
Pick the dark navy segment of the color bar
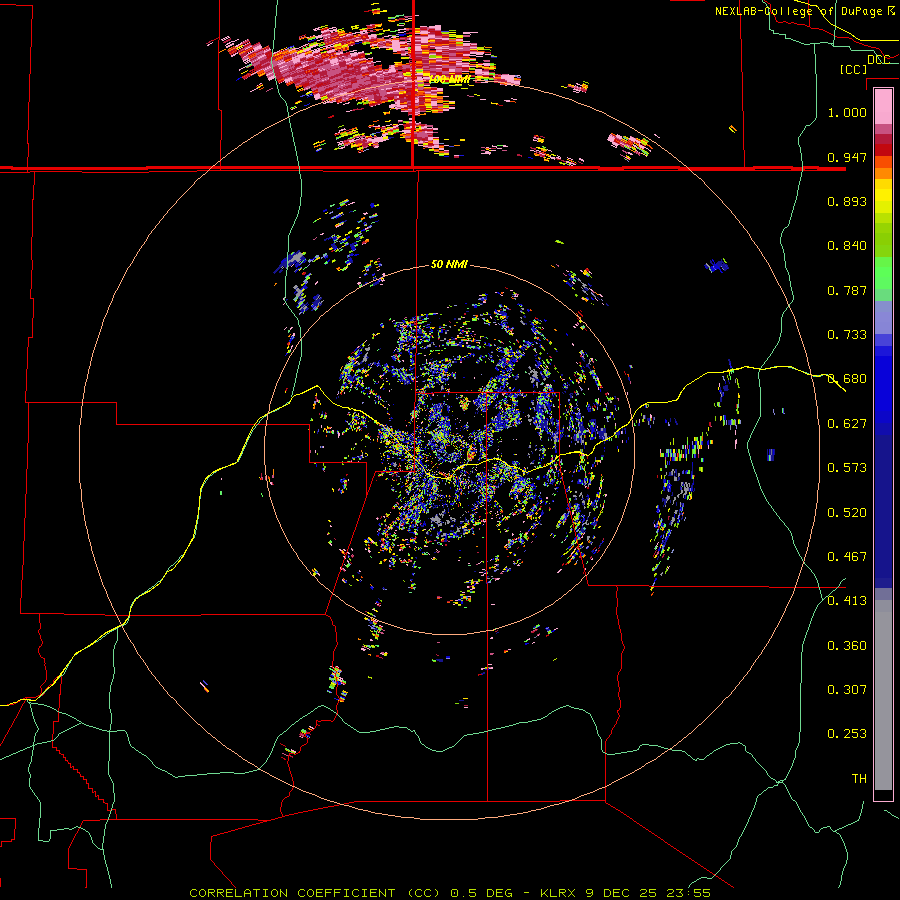pos(883,511)
